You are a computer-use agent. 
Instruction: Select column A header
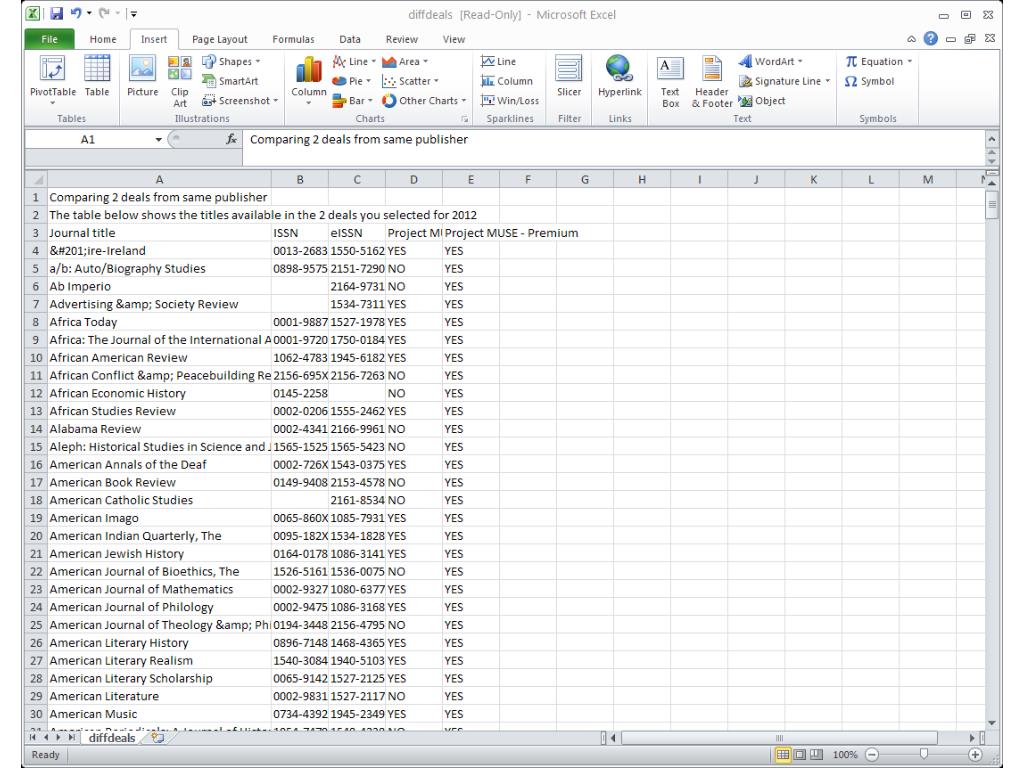tap(159, 180)
